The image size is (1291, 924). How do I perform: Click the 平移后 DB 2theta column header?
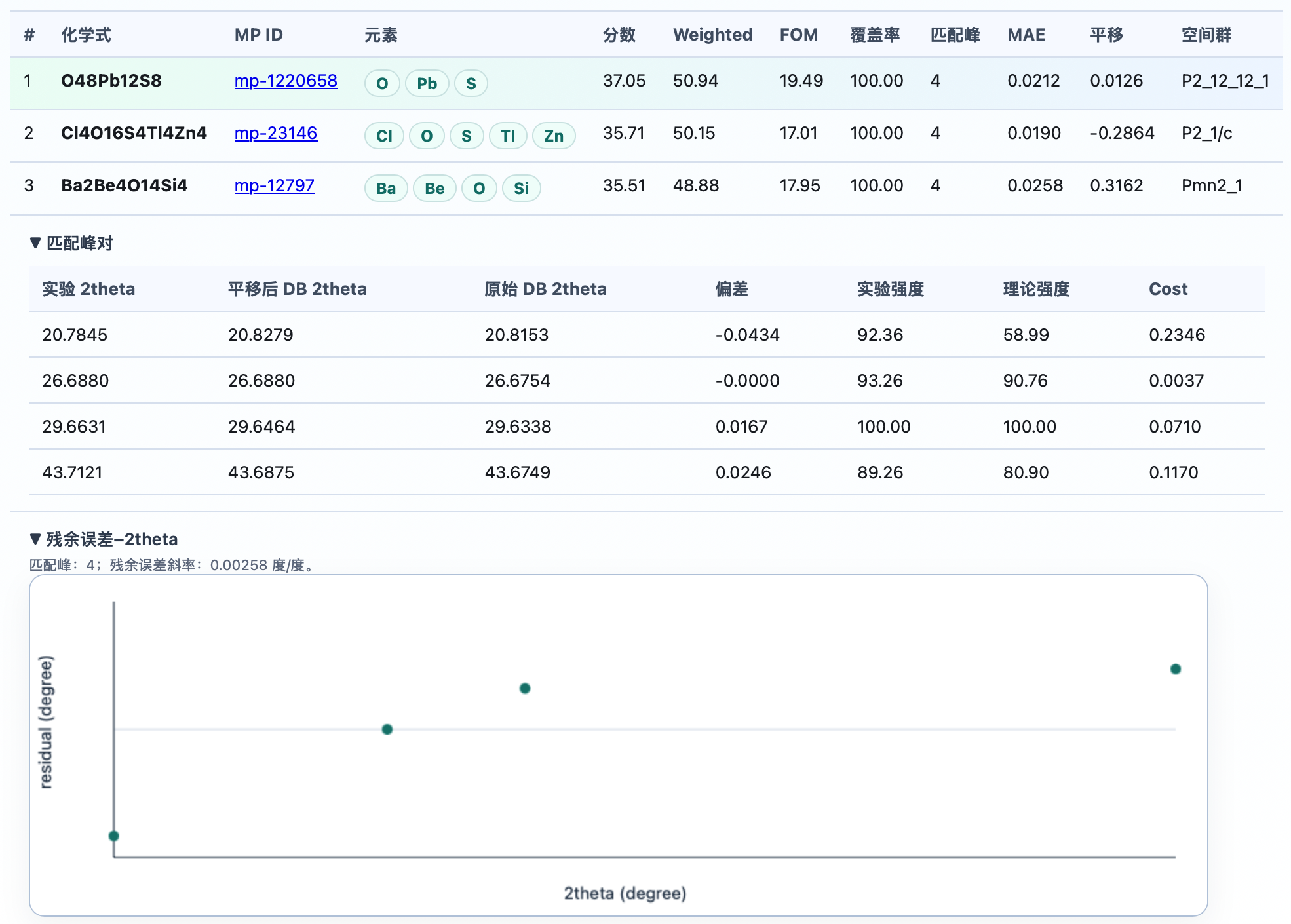click(298, 289)
